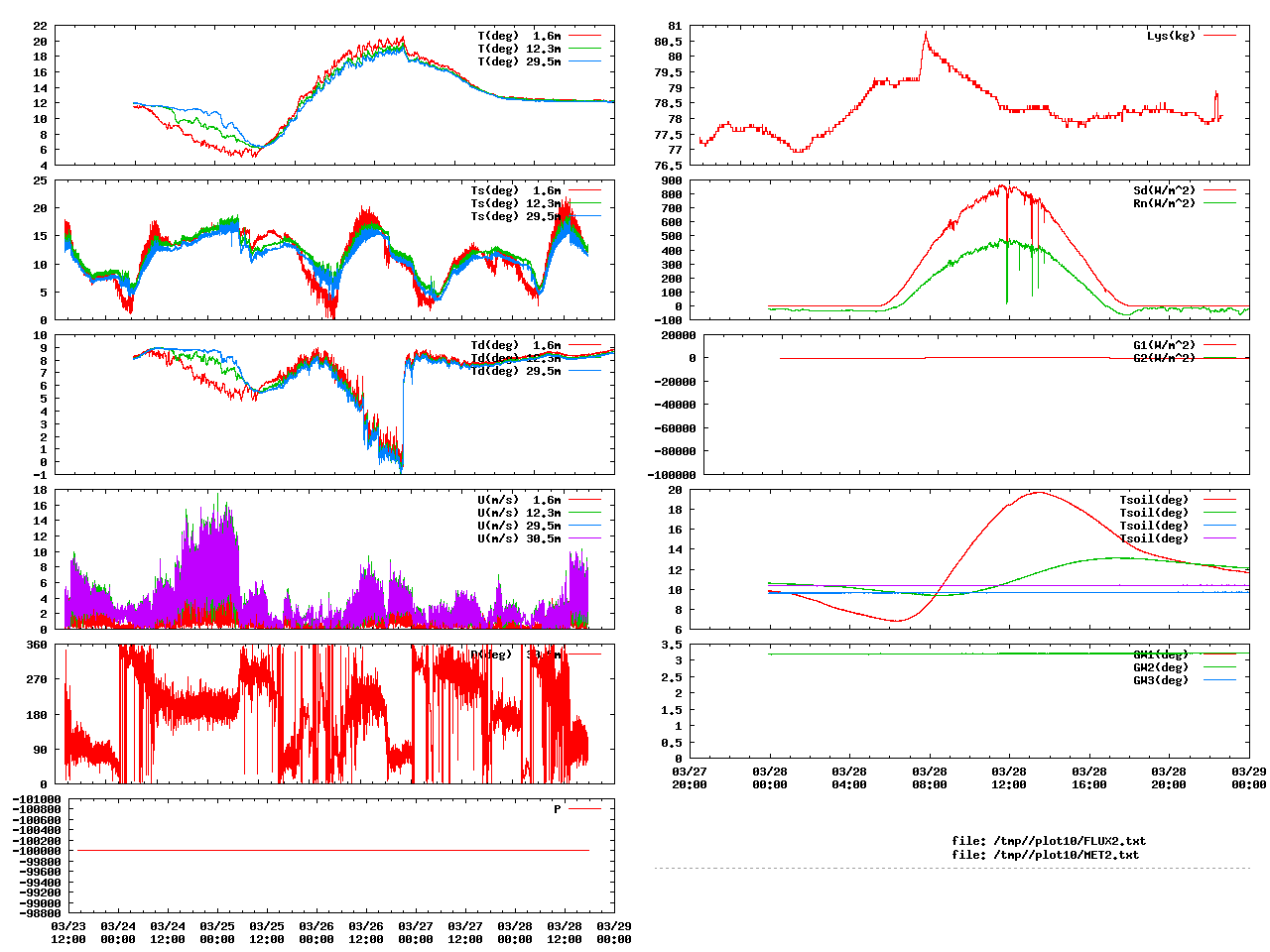
Task: Click the G1(W/m^2) legend label
Action: pos(1164,345)
